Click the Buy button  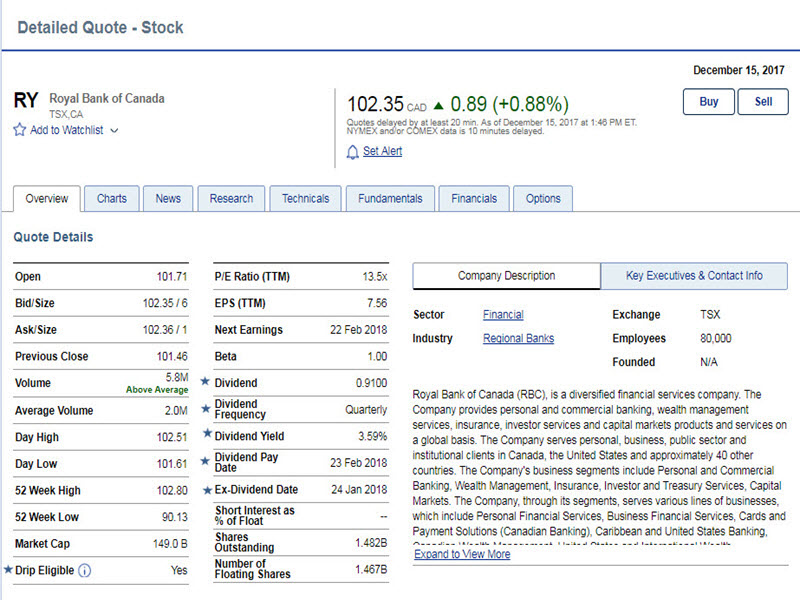click(x=708, y=102)
